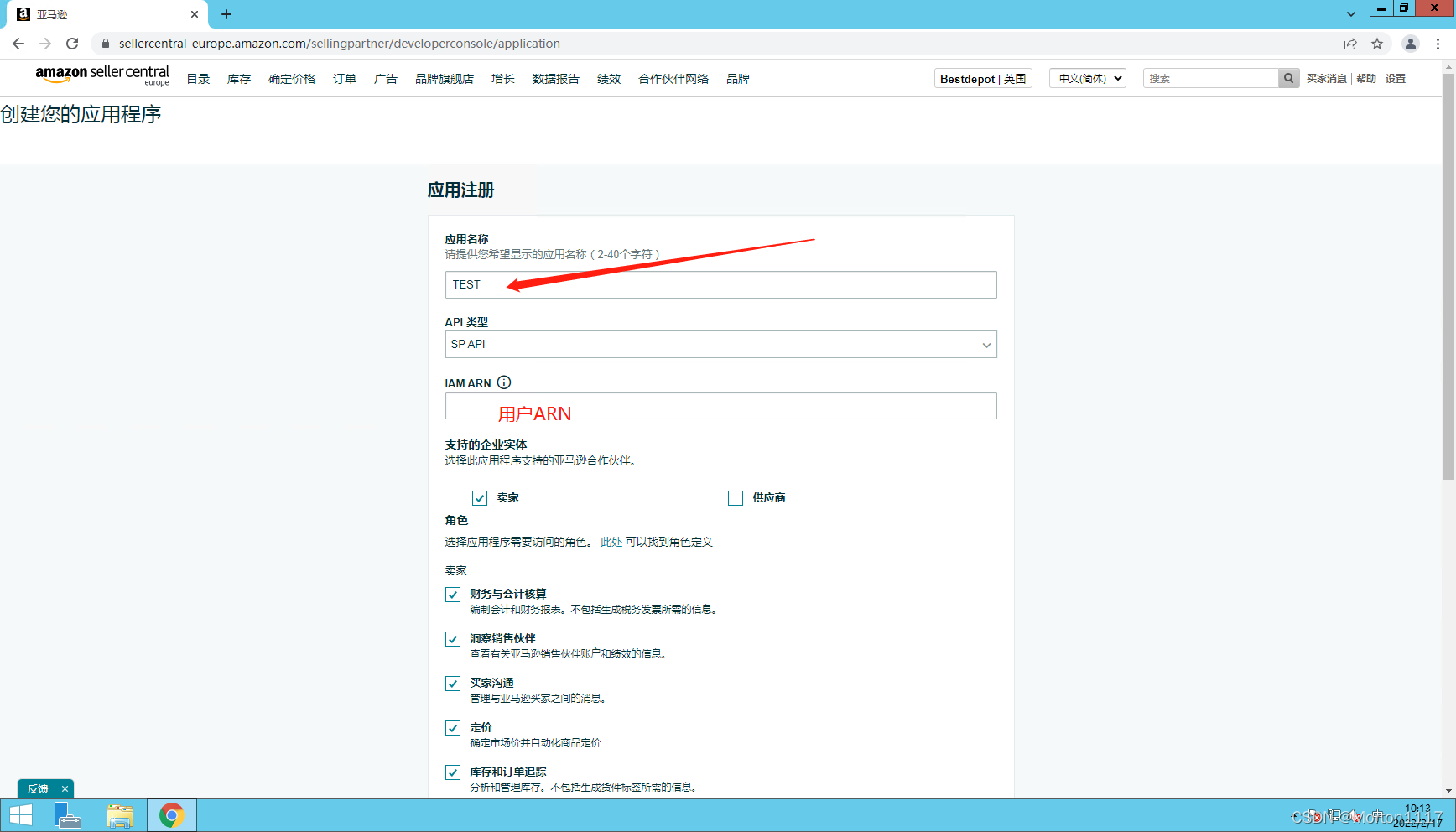Click the search magnifier button
This screenshot has width=1456, height=832.
point(1289,78)
